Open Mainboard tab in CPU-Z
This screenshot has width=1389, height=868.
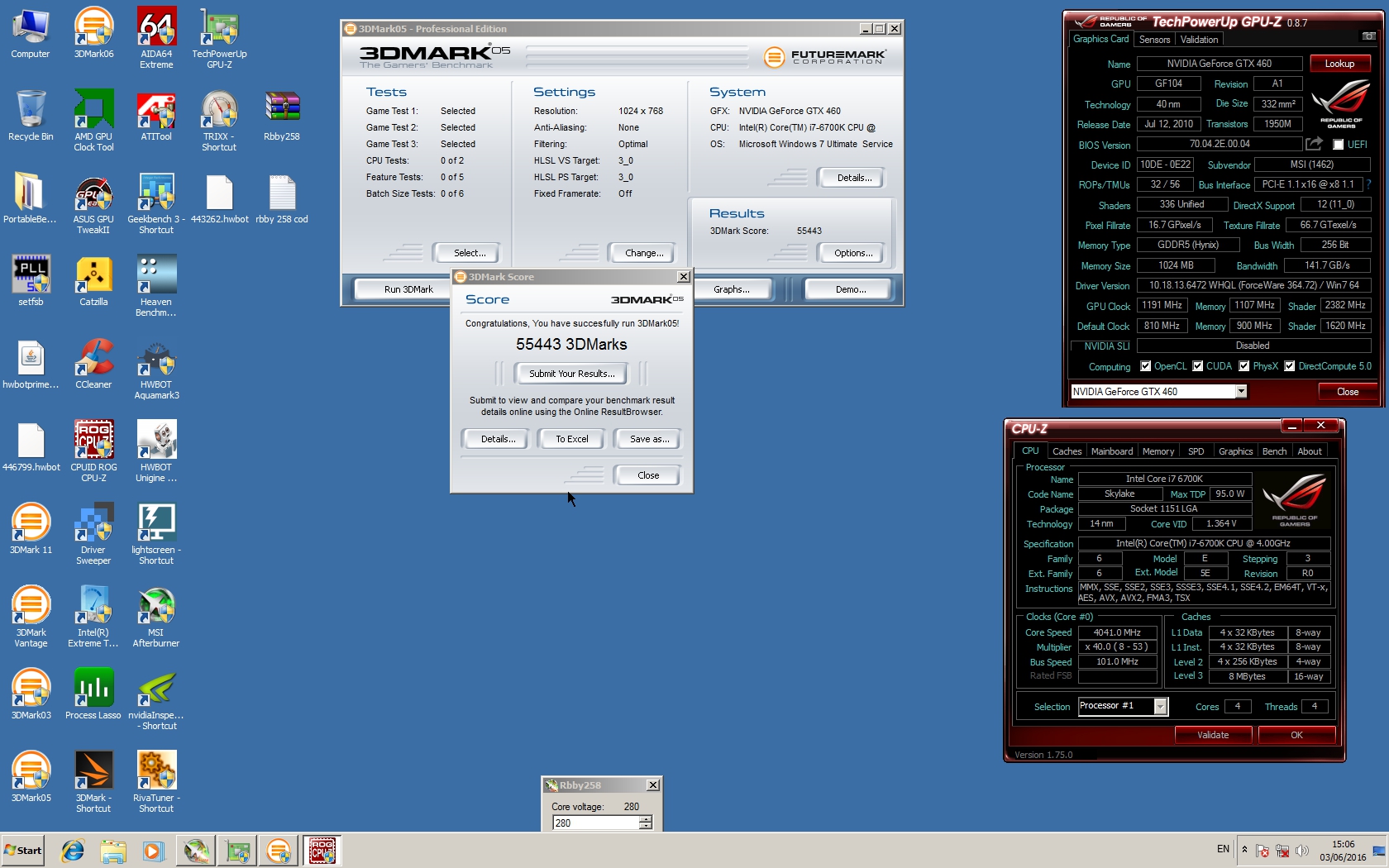point(1112,451)
